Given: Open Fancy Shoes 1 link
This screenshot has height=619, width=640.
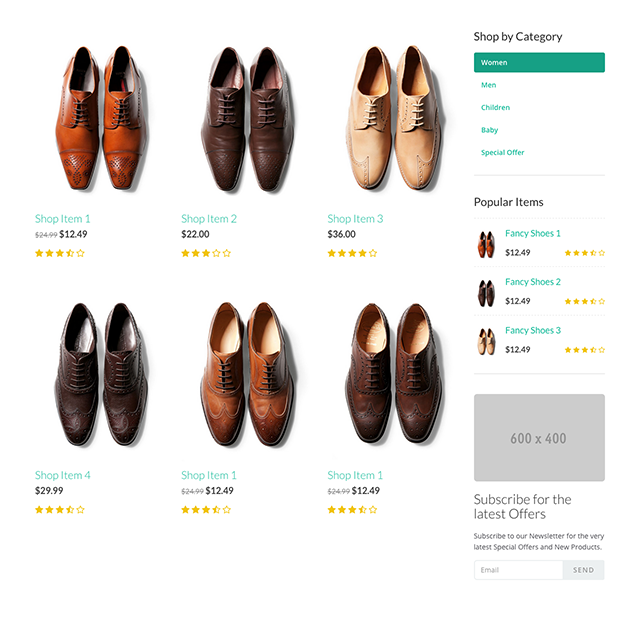Looking at the screenshot, I should click(x=533, y=233).
